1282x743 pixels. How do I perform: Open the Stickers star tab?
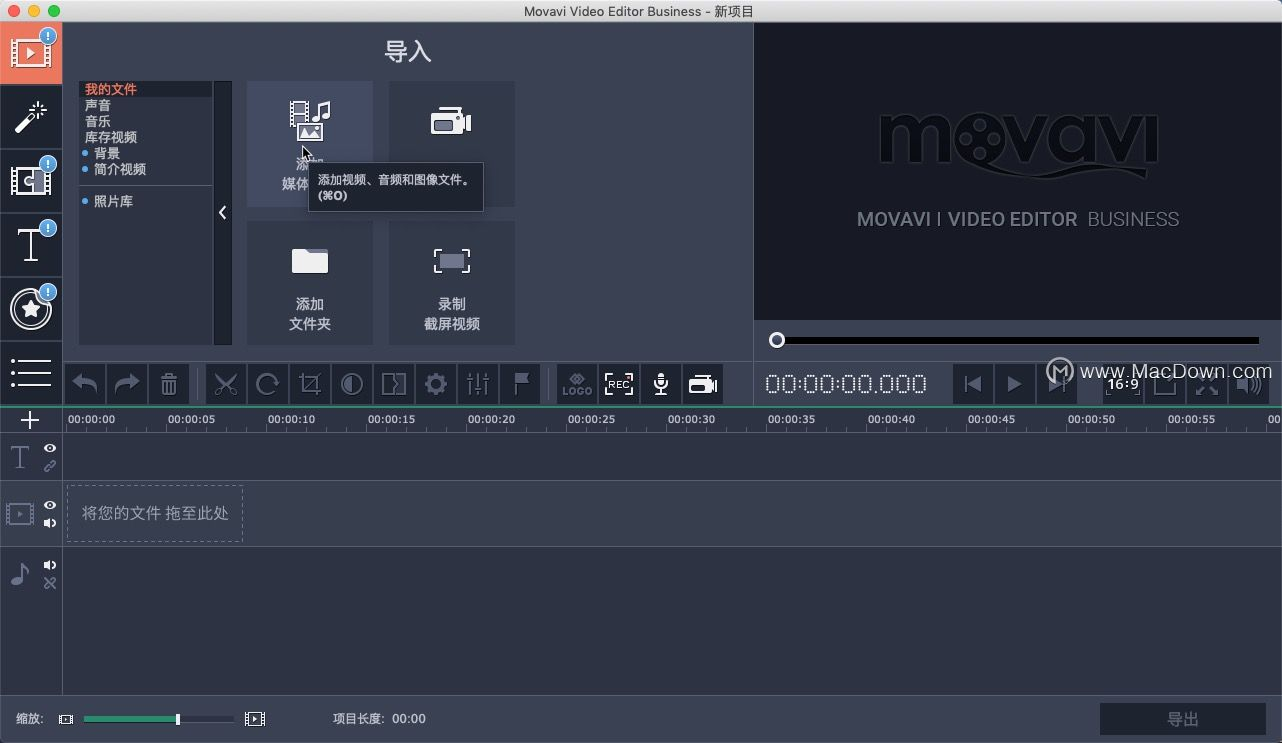point(31,309)
